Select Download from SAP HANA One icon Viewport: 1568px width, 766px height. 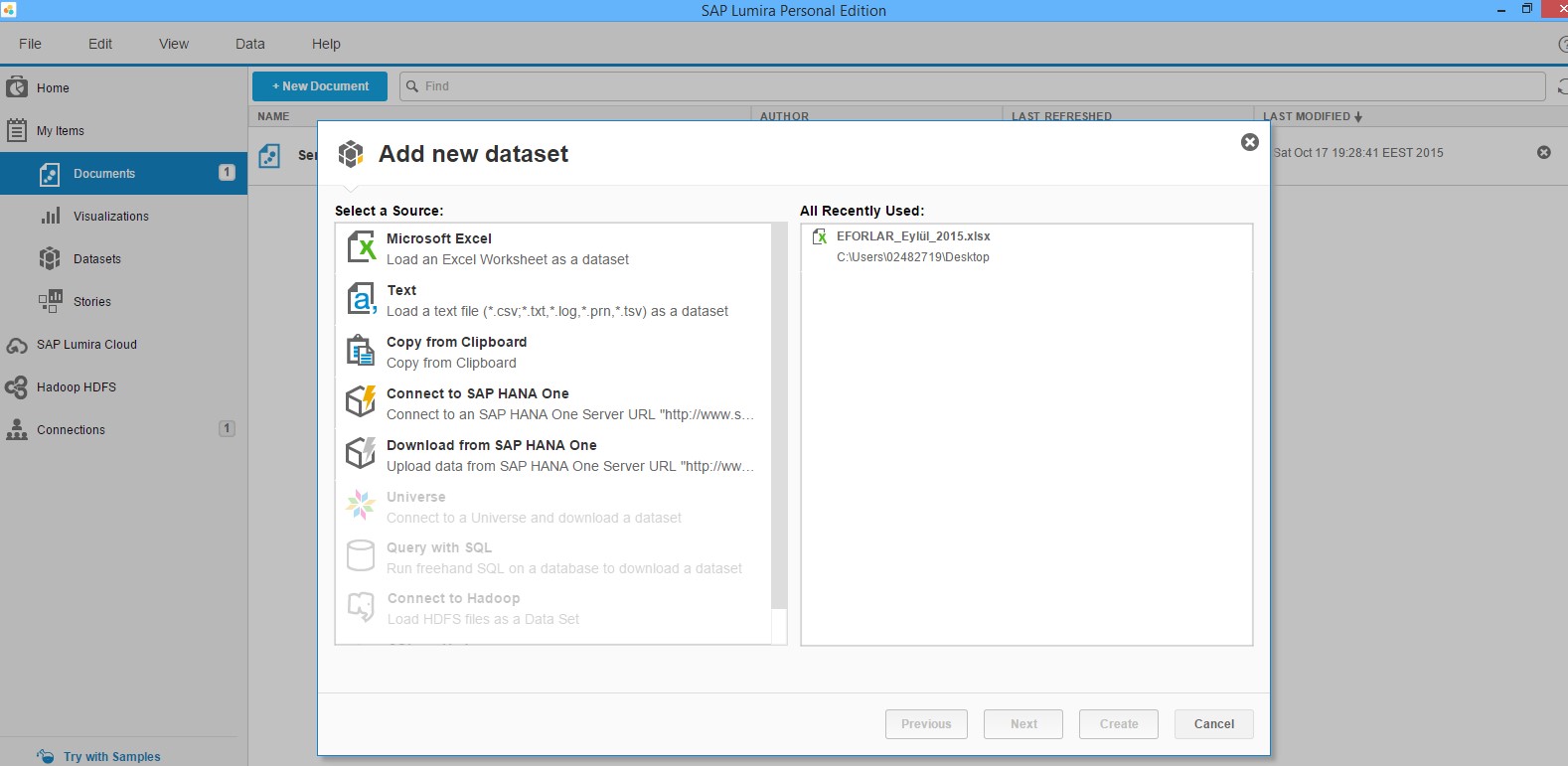coord(361,454)
